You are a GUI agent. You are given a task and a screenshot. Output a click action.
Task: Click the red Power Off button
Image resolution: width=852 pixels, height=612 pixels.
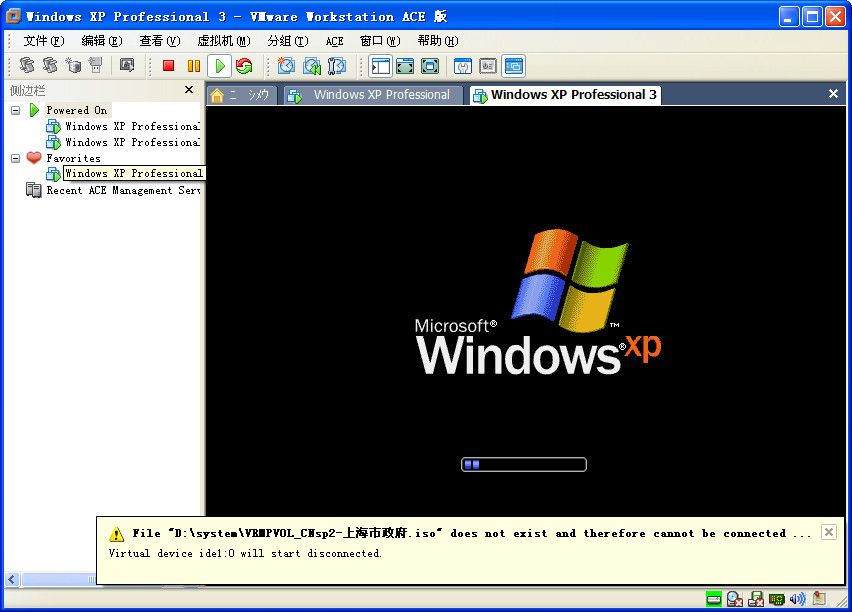(168, 66)
